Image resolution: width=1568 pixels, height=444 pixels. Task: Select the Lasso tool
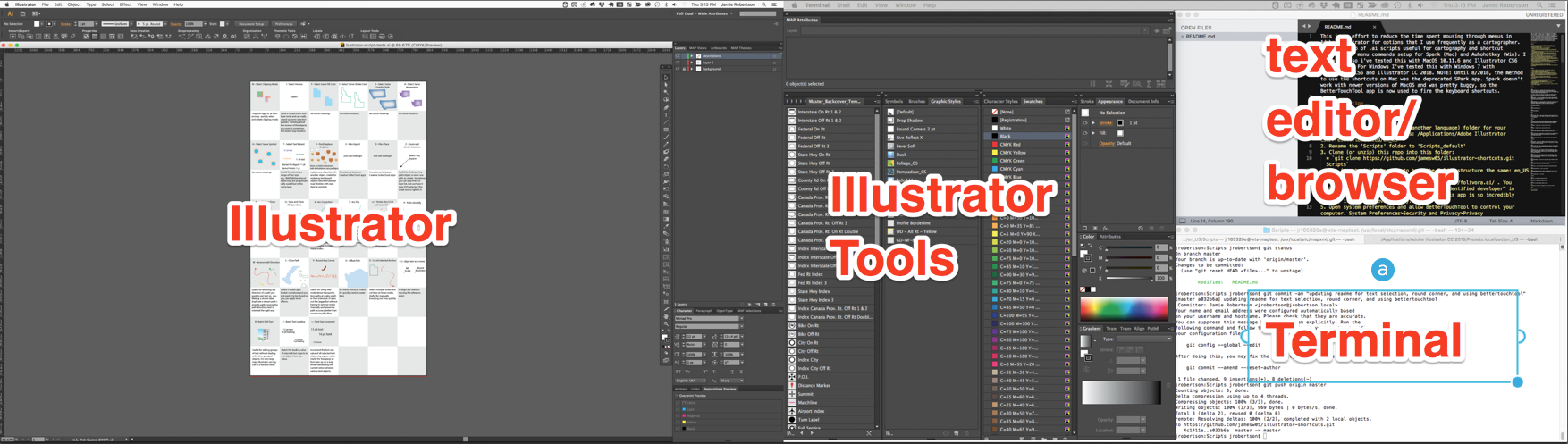tap(666, 99)
